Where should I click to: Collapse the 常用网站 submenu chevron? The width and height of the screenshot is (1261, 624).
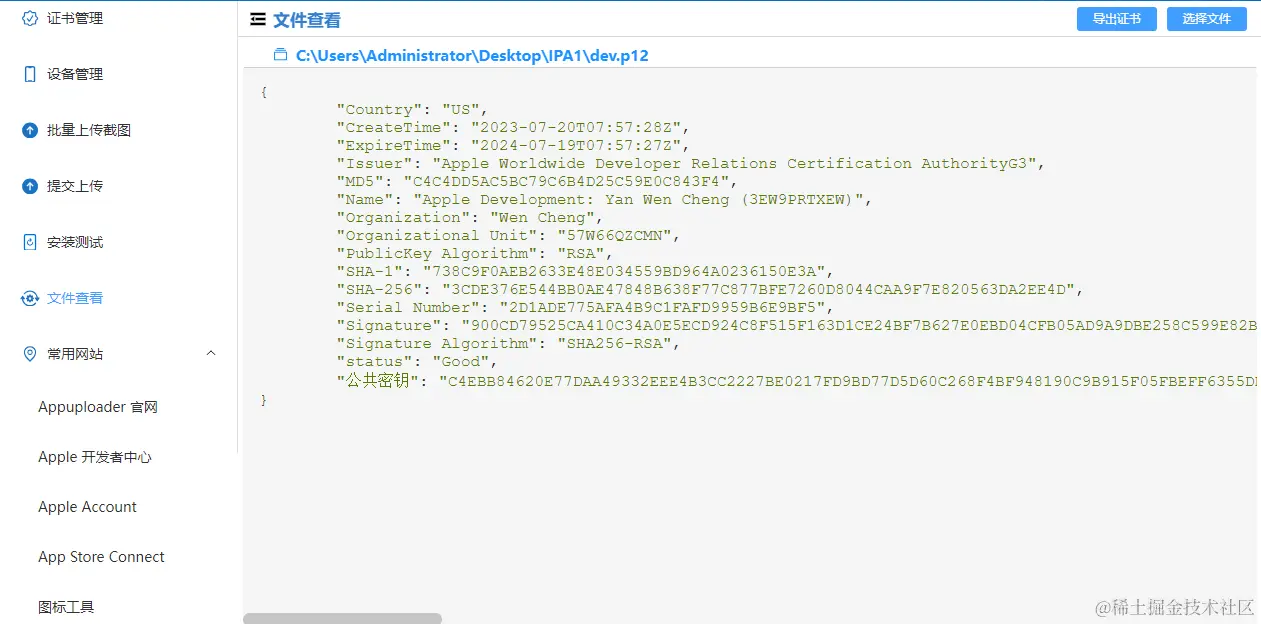point(211,354)
